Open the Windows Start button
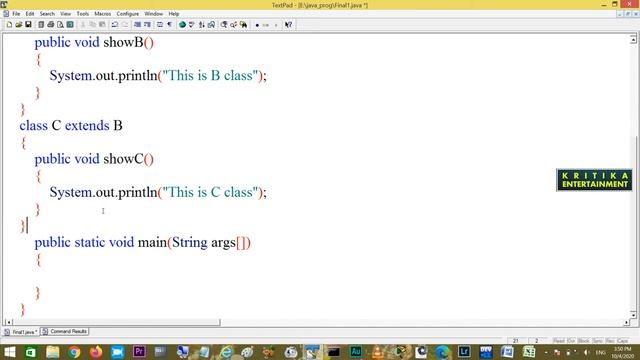The height and width of the screenshot is (360, 640). click(x=9, y=352)
